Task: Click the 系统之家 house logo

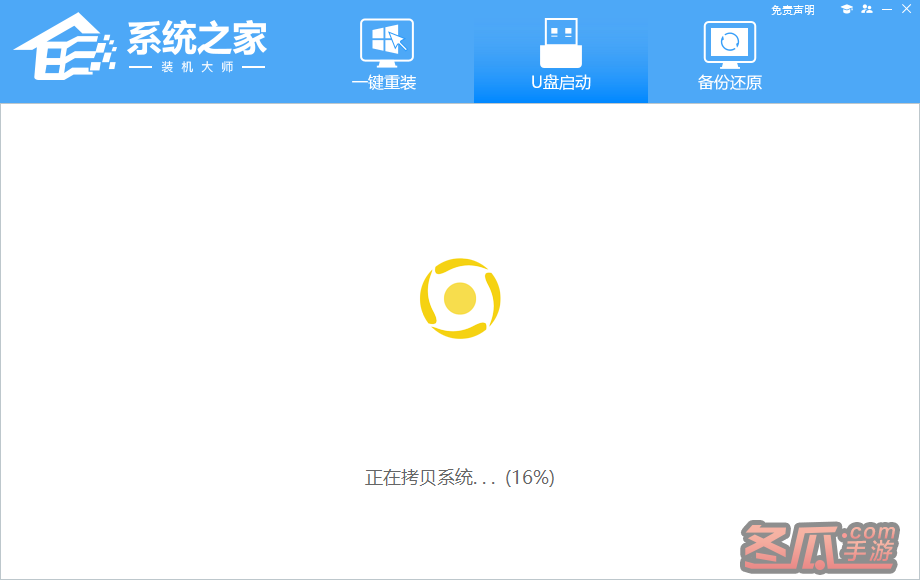Action: point(65,47)
